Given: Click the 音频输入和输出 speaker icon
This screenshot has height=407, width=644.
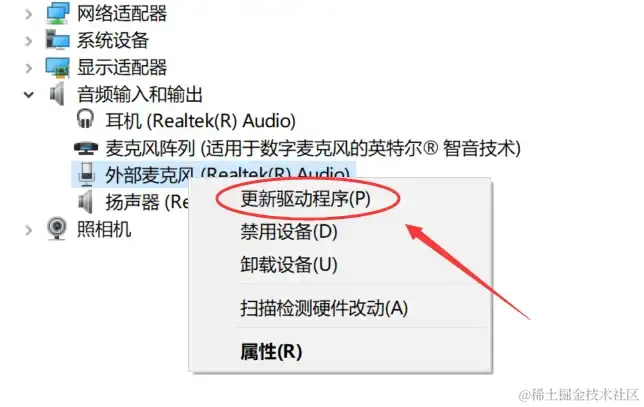Looking at the screenshot, I should [x=58, y=94].
